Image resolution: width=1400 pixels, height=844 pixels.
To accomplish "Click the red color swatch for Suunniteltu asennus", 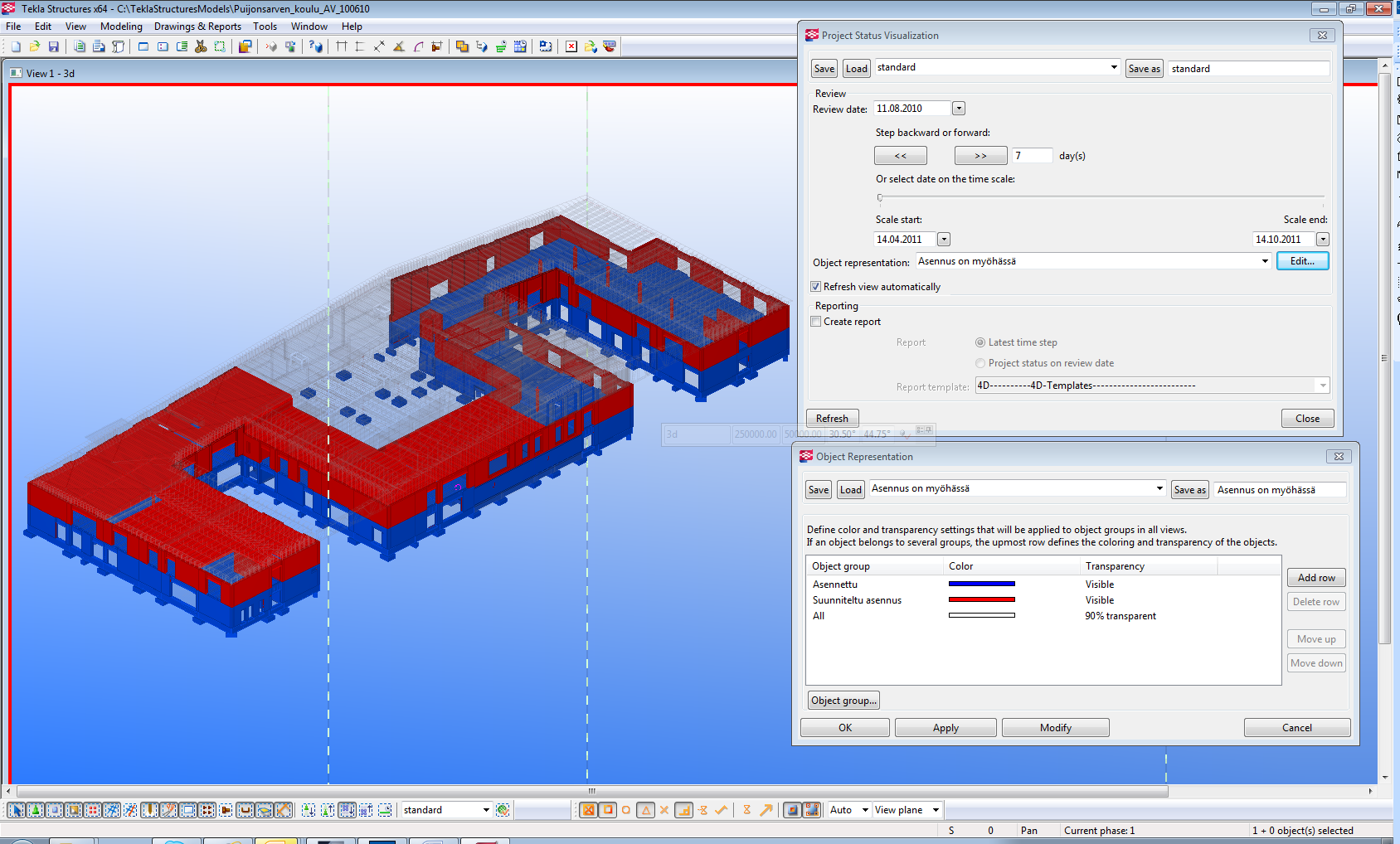I will pyautogui.click(x=982, y=599).
